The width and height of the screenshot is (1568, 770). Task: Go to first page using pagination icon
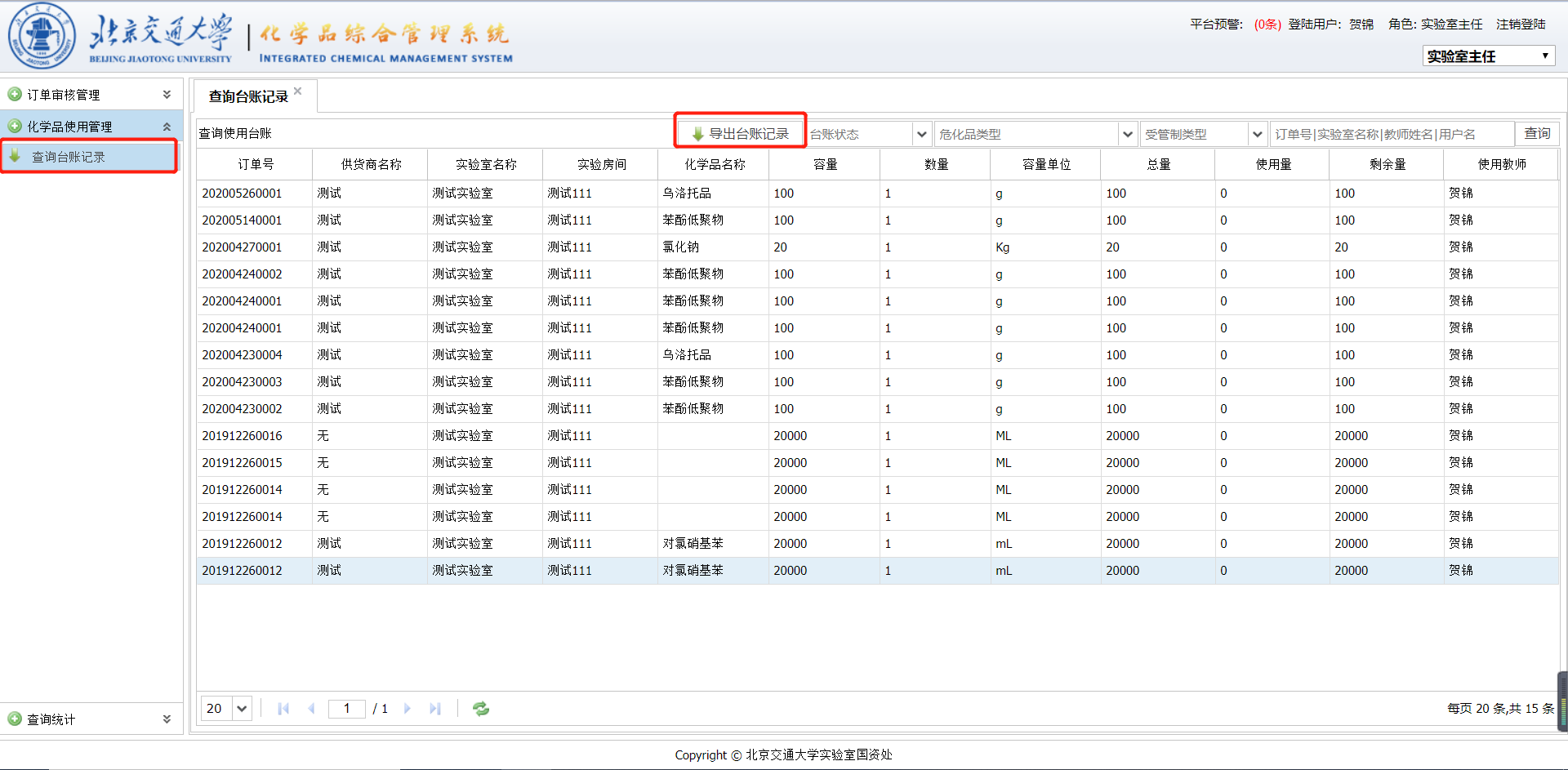click(x=283, y=709)
